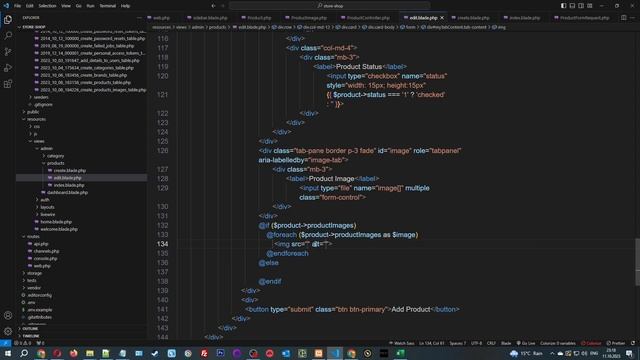
Task: Switch to ProductController.php tab
Action: coord(366,18)
